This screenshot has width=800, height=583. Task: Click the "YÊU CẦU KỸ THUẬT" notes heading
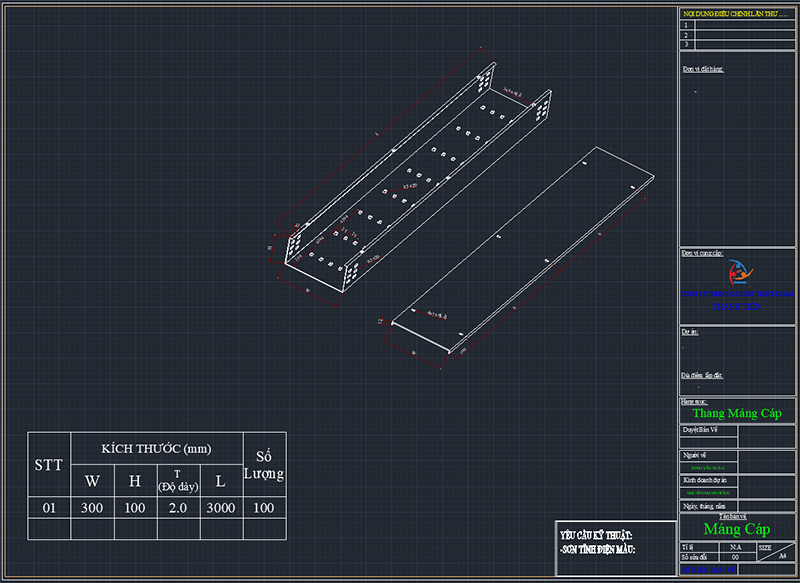click(597, 536)
